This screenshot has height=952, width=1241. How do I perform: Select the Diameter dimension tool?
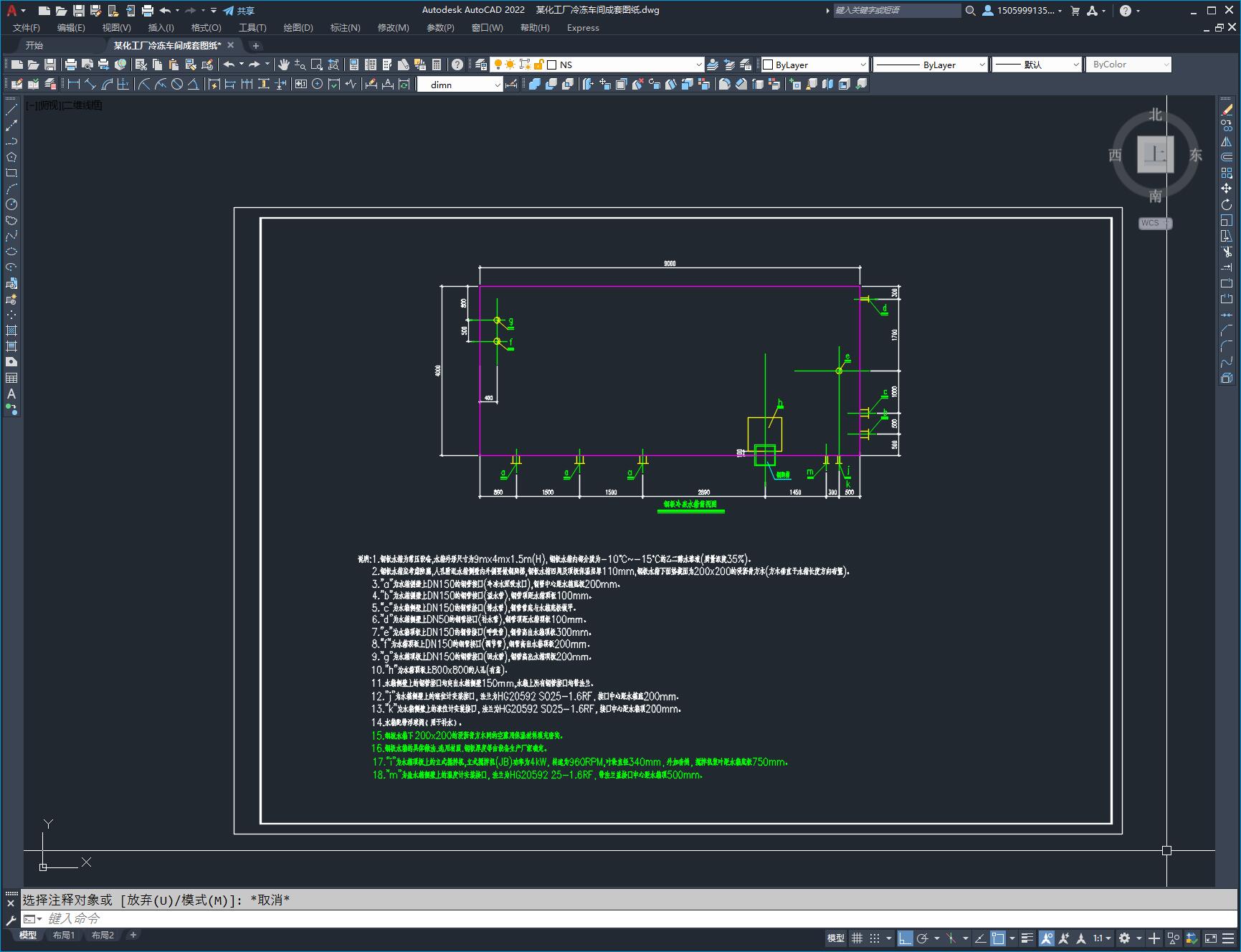(177, 84)
